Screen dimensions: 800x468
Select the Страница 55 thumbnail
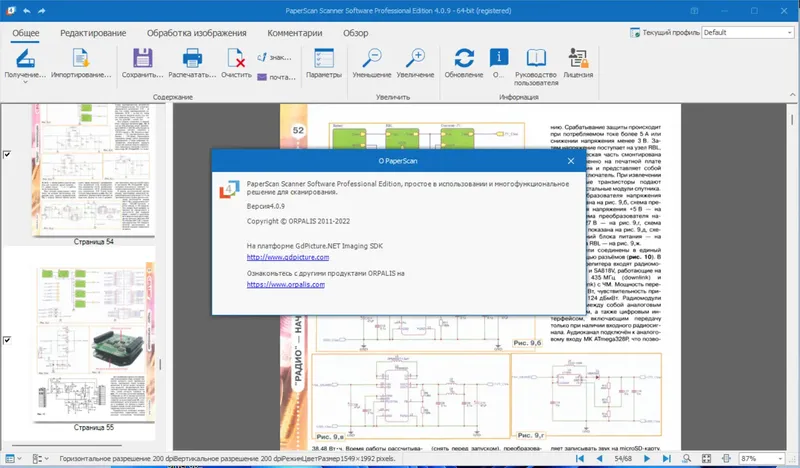point(93,342)
